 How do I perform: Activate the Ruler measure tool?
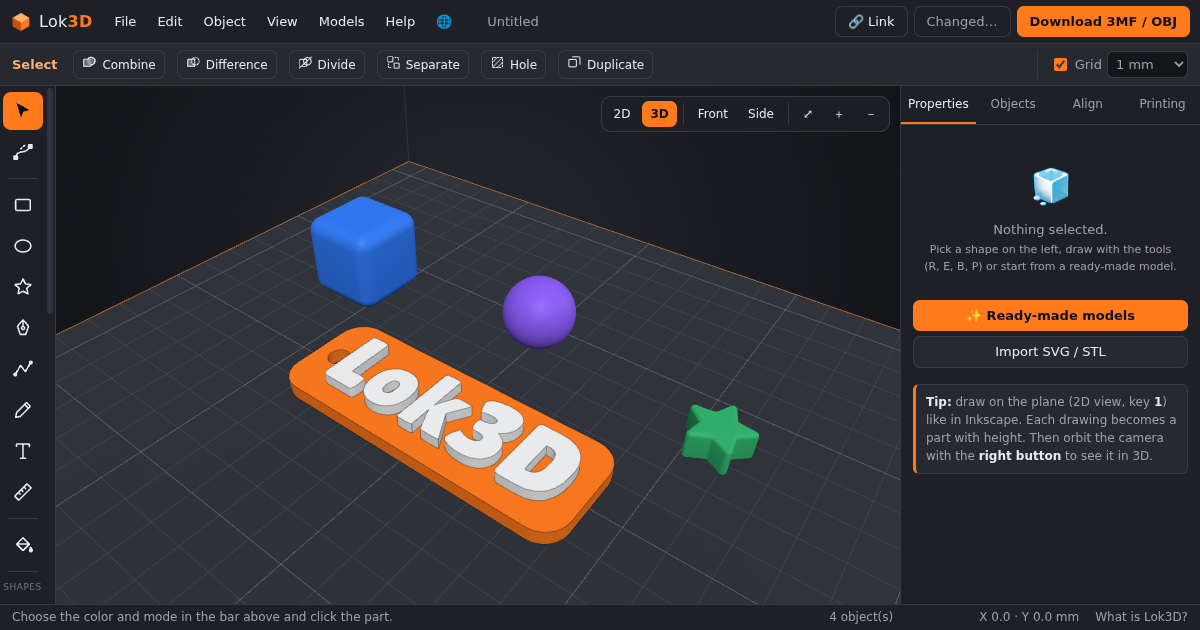coord(23,492)
